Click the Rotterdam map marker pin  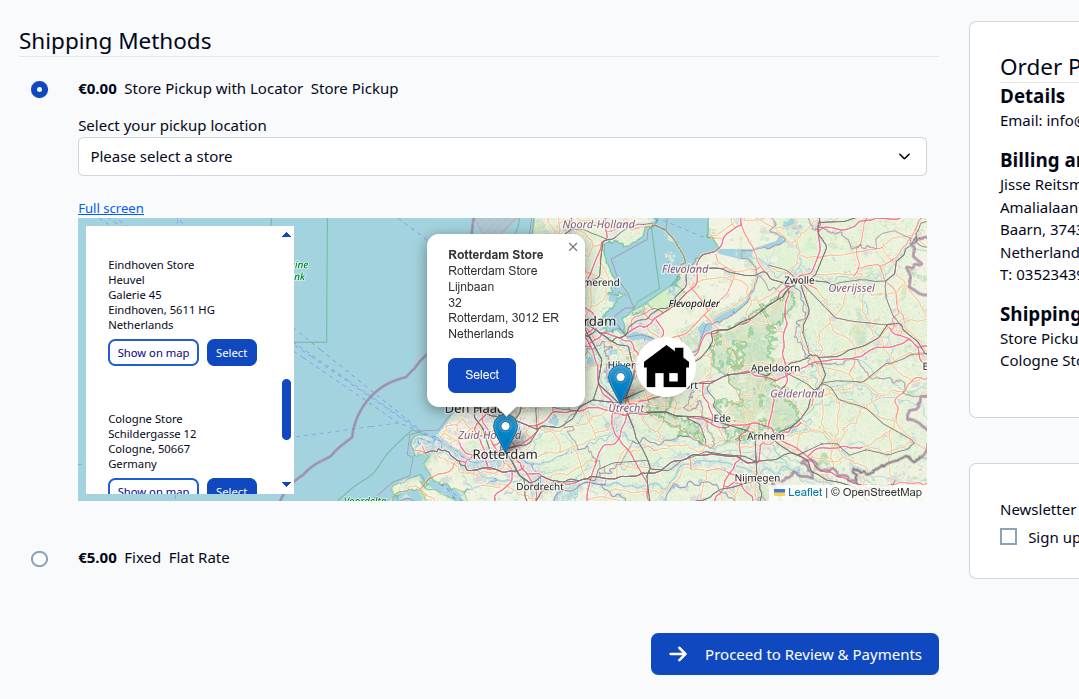tap(505, 432)
